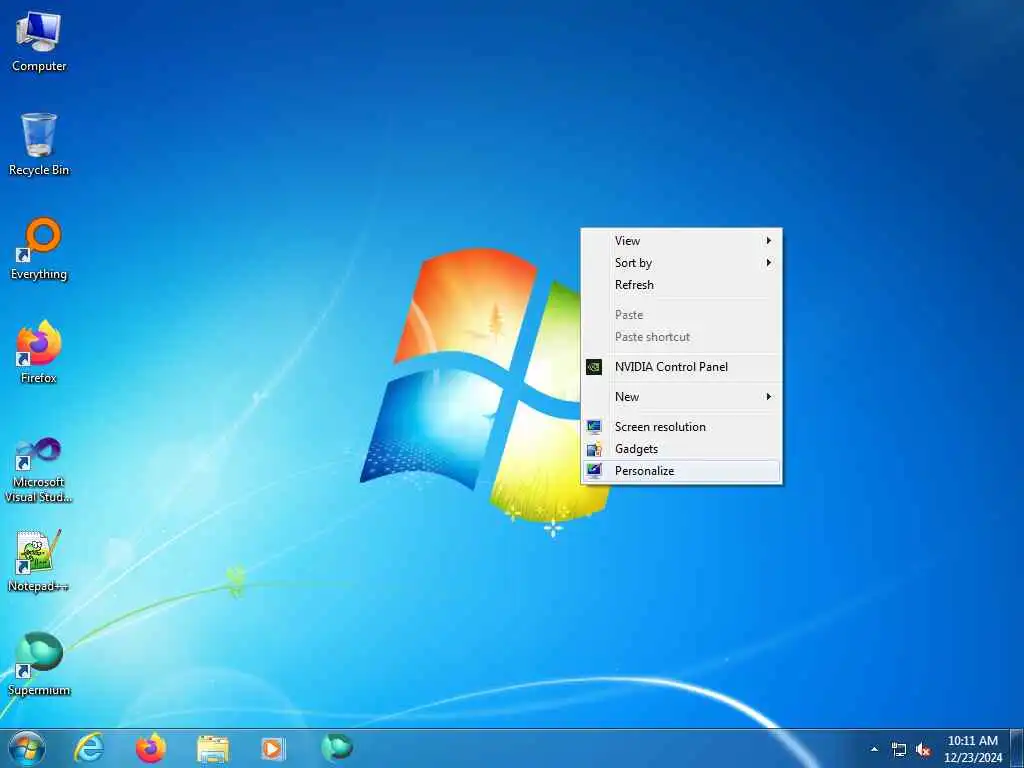Launch Firefox from the taskbar
This screenshot has height=768, width=1024.
(x=150, y=748)
